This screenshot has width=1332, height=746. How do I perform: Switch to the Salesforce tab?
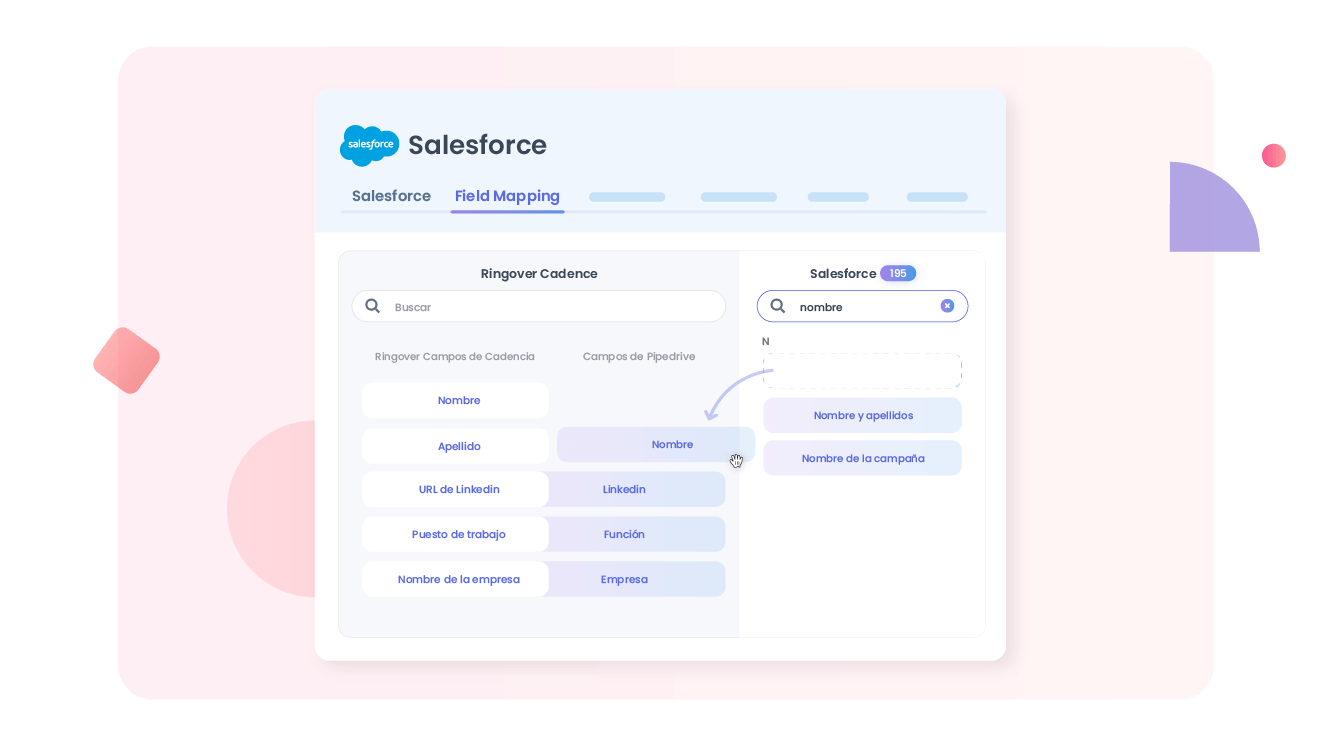[390, 196]
